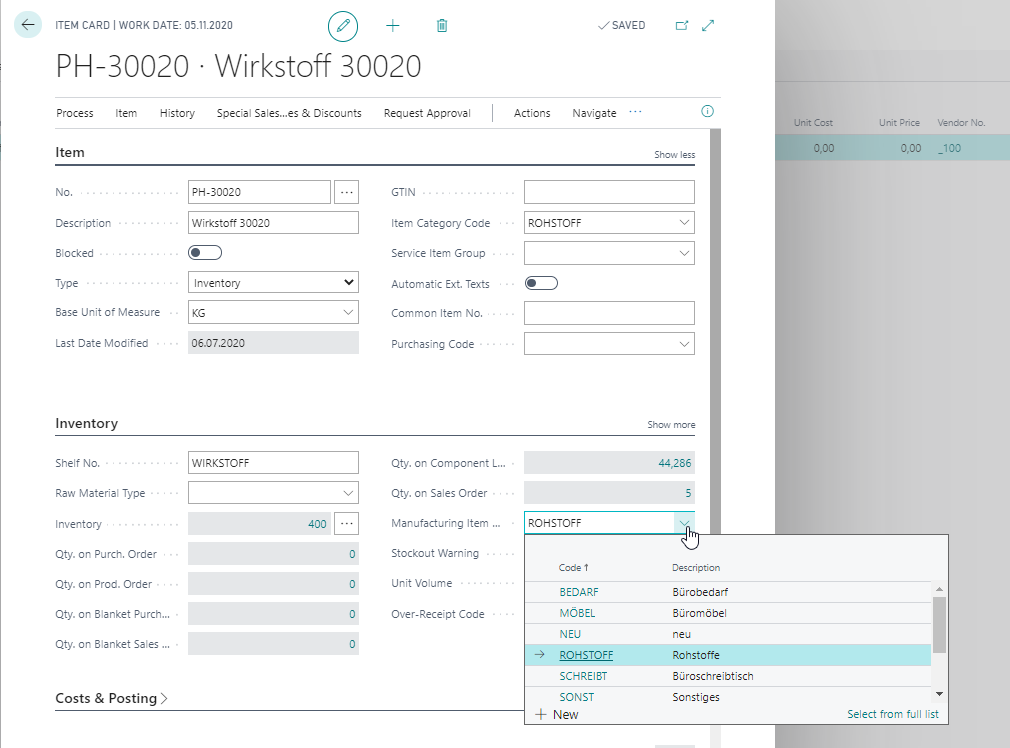This screenshot has width=1010, height=748.
Task: Toggle the Automatic Ext. Texts switch
Action: point(541,283)
